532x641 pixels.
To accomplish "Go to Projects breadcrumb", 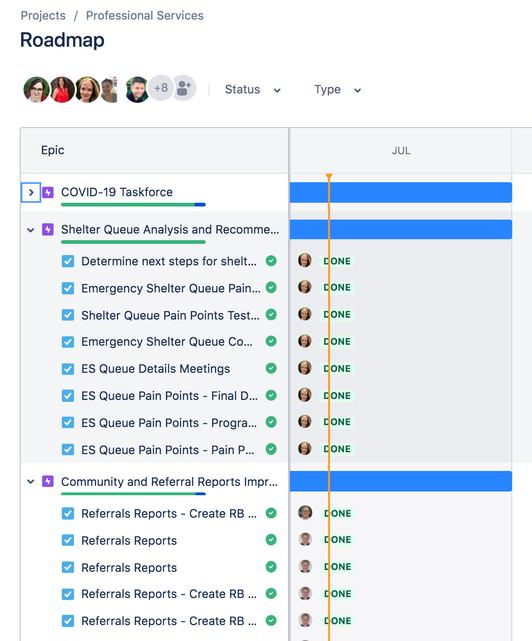I will coord(43,16).
